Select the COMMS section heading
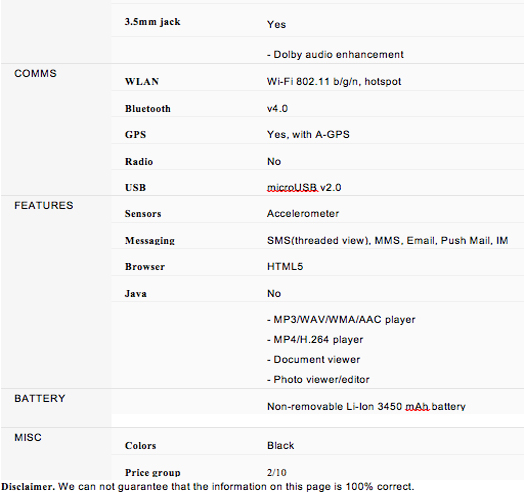Screen dimensions: 524x492 click(x=35, y=73)
